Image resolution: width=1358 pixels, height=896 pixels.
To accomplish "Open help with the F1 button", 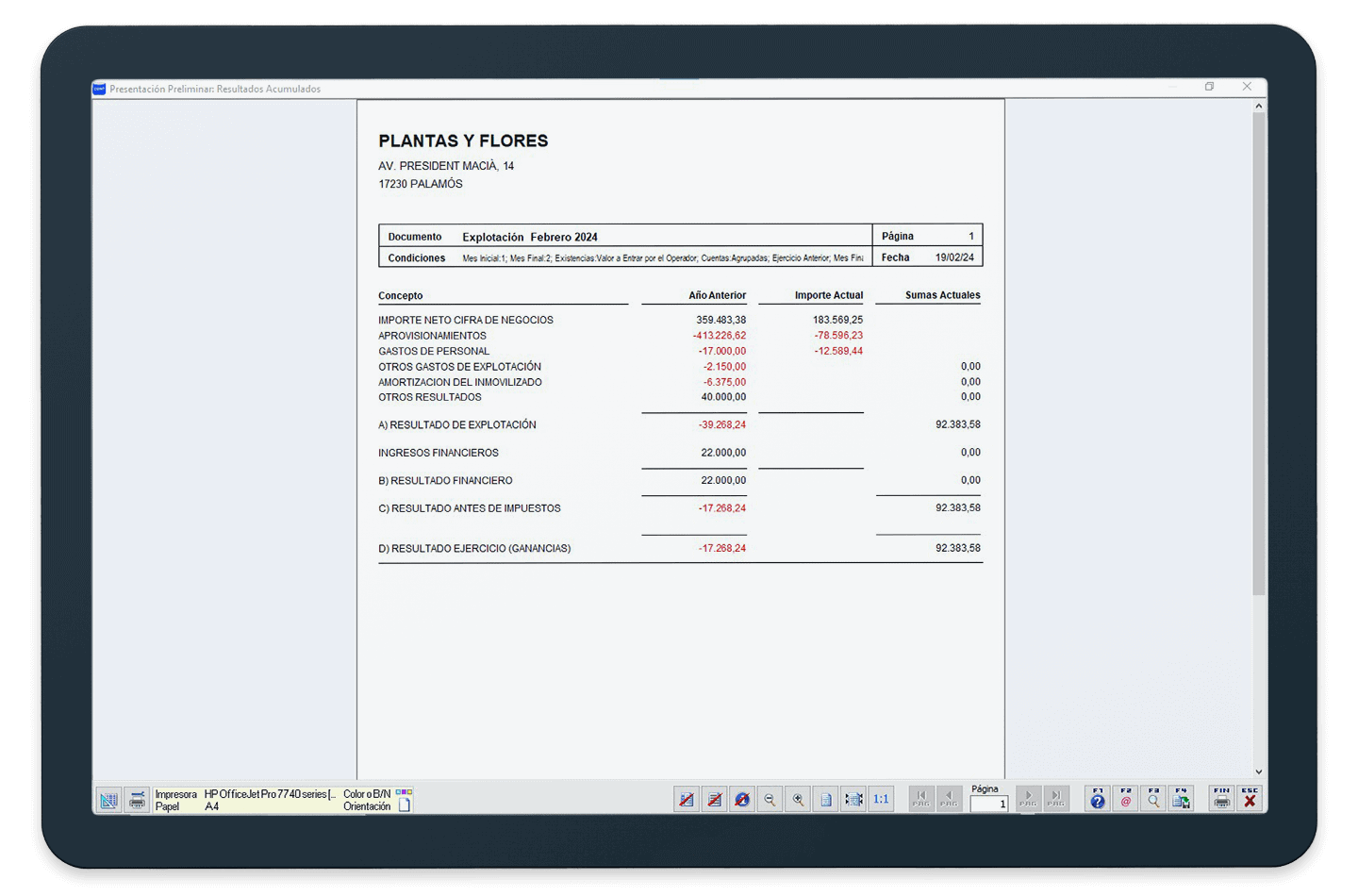I will click(x=1098, y=799).
